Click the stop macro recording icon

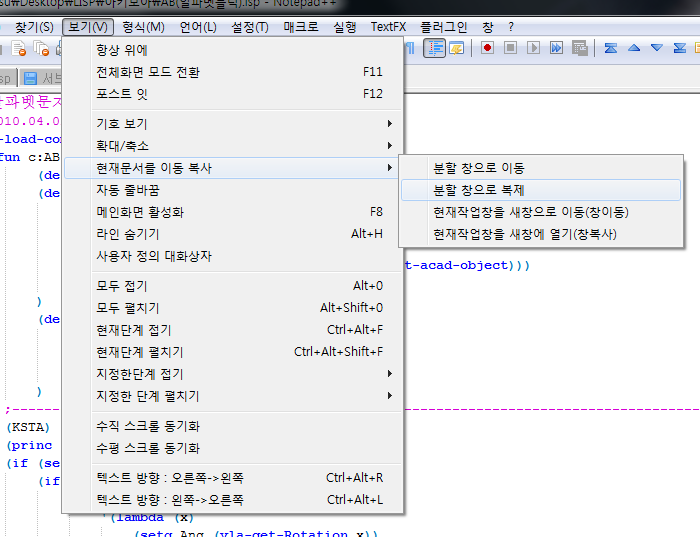tap(510, 48)
